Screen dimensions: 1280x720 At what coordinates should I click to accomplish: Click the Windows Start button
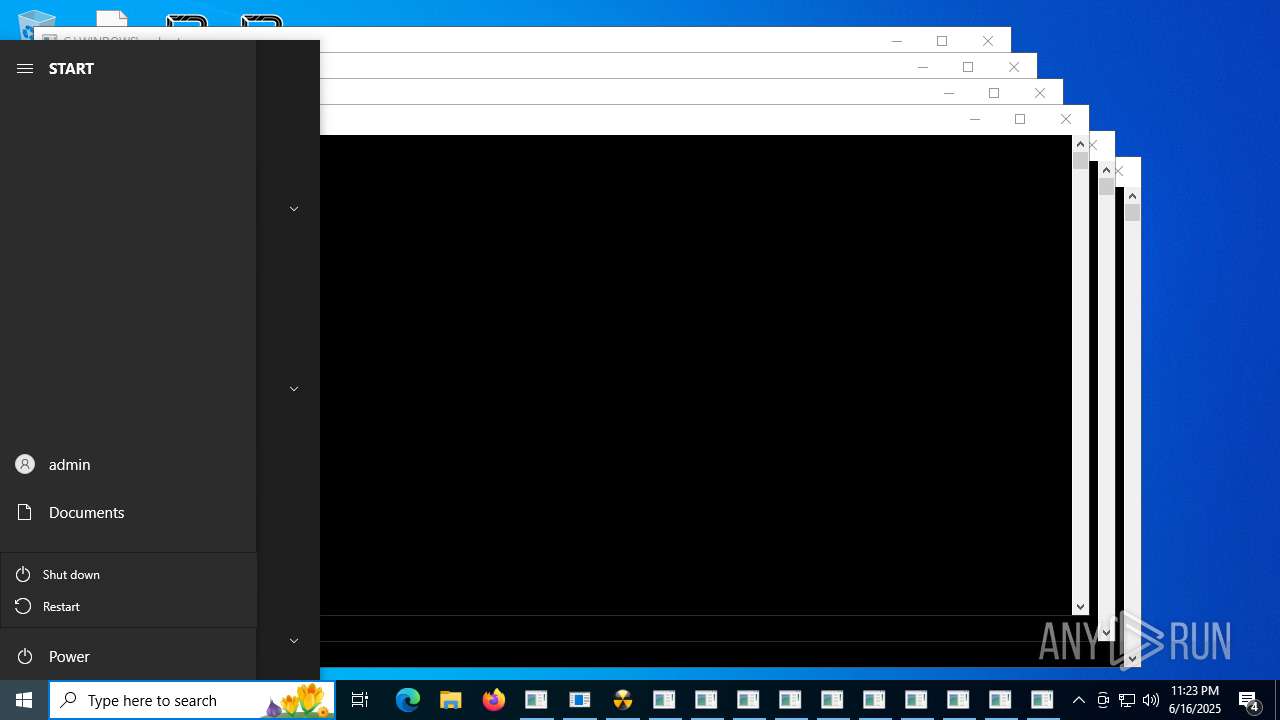click(24, 700)
